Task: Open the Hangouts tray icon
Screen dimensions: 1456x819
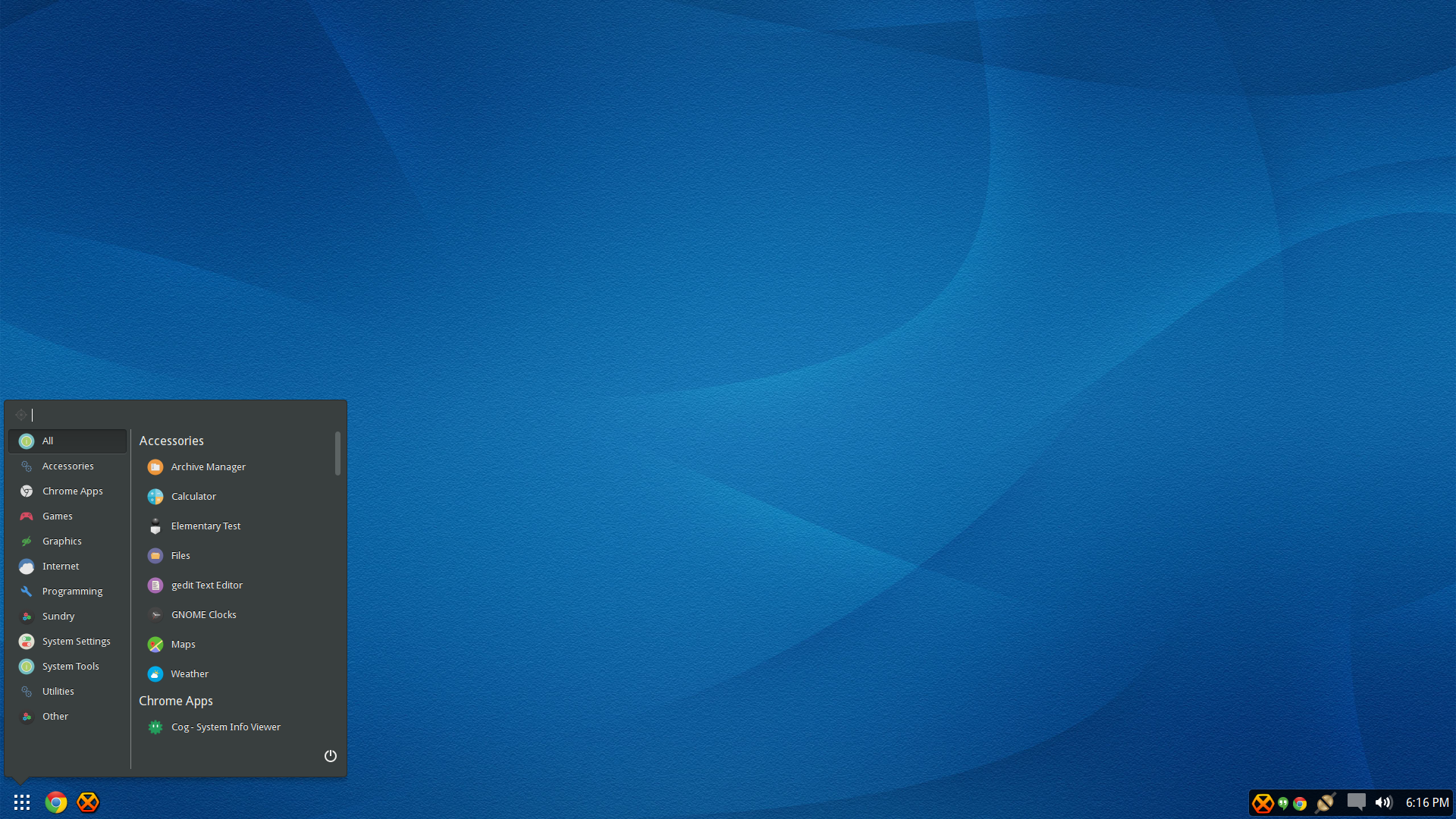Action: [1283, 803]
